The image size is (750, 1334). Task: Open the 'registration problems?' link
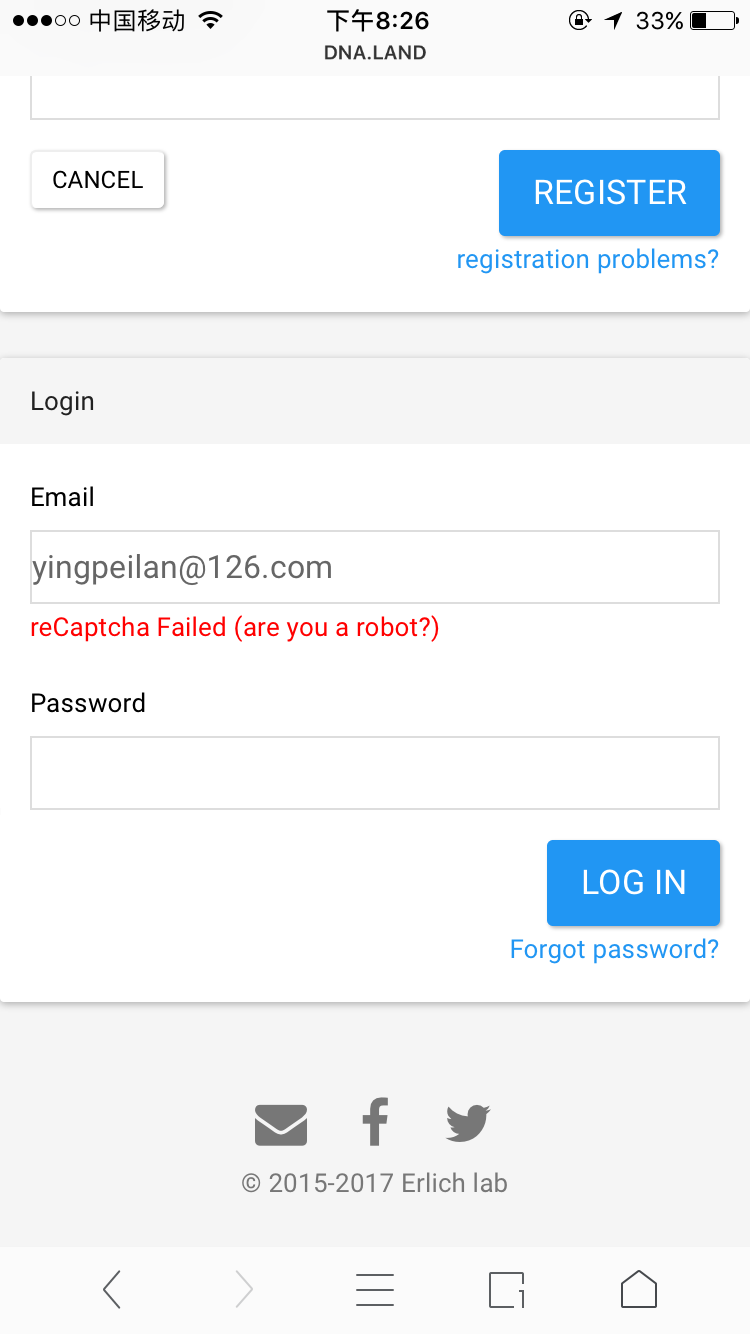coord(588,259)
